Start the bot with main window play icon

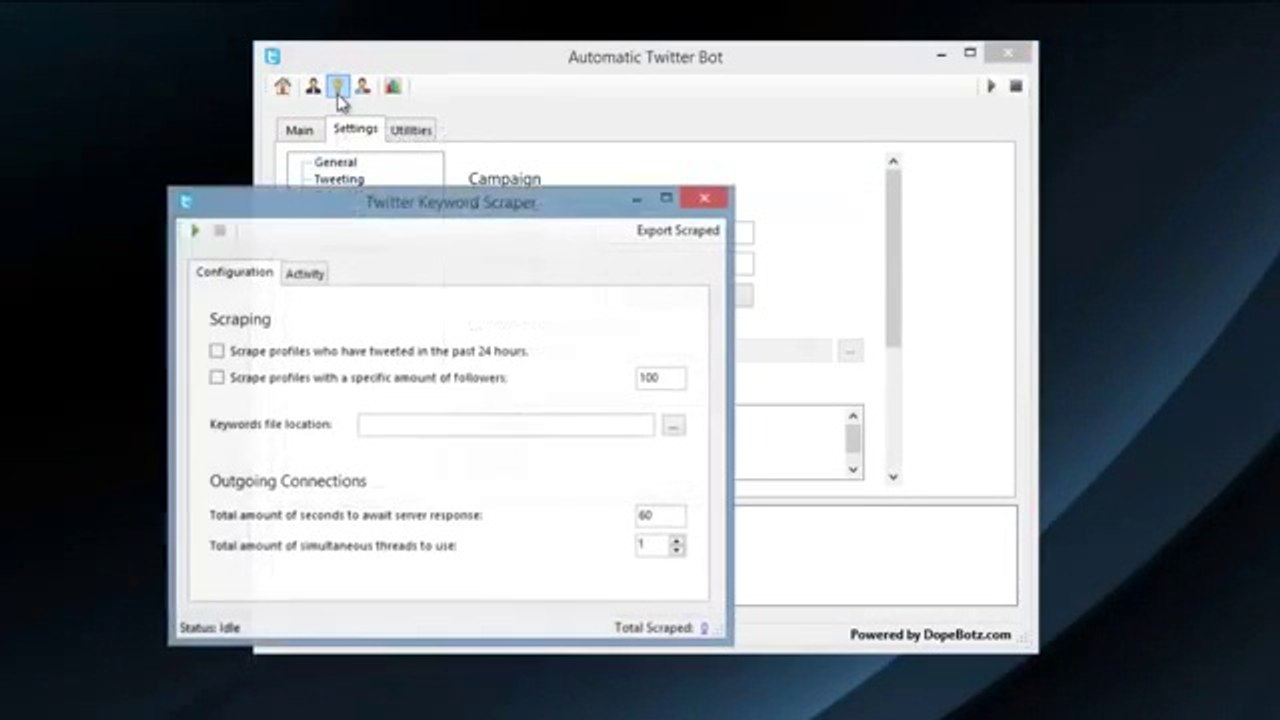click(x=991, y=87)
